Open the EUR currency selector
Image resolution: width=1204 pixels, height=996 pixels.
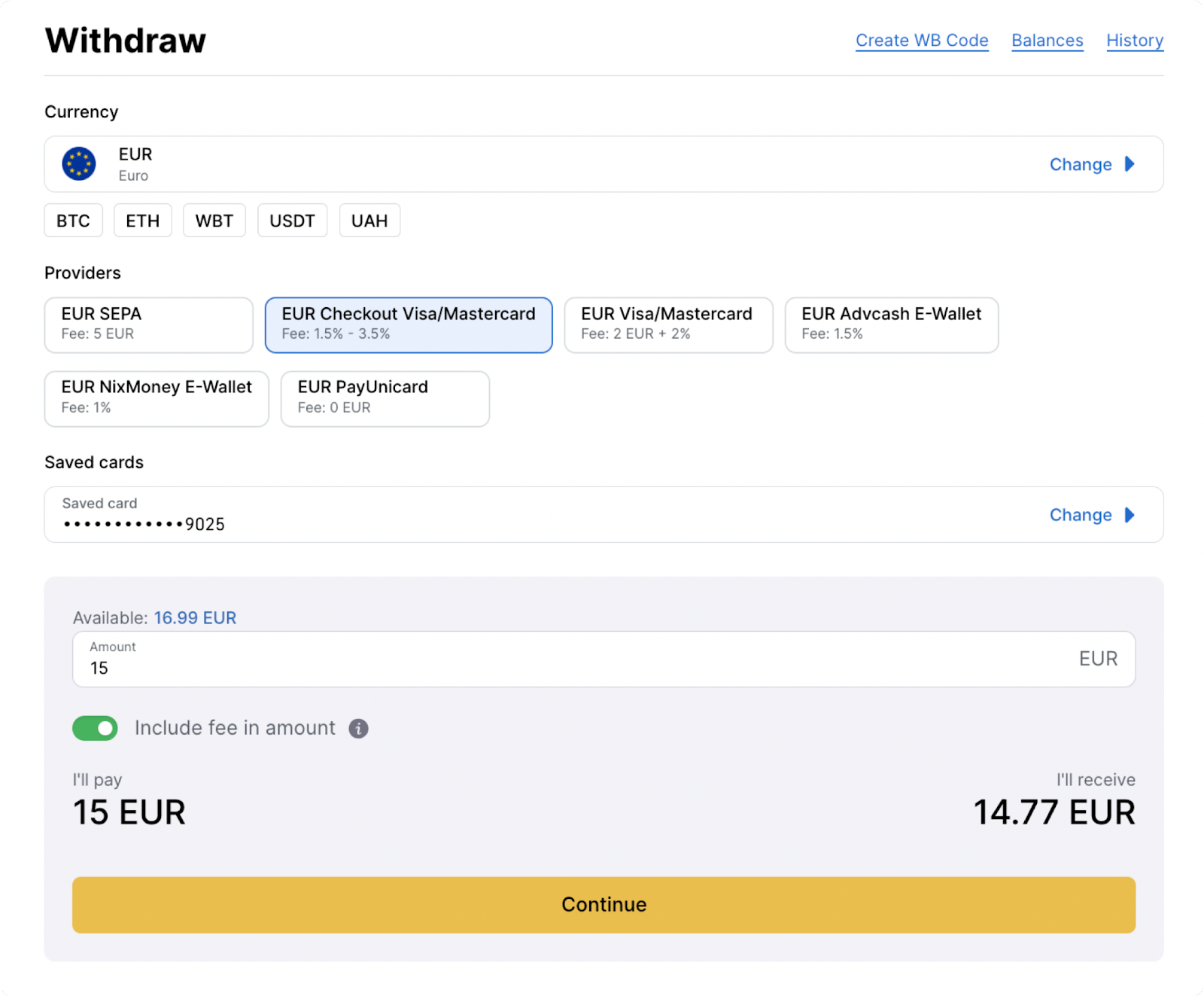[x=604, y=164]
